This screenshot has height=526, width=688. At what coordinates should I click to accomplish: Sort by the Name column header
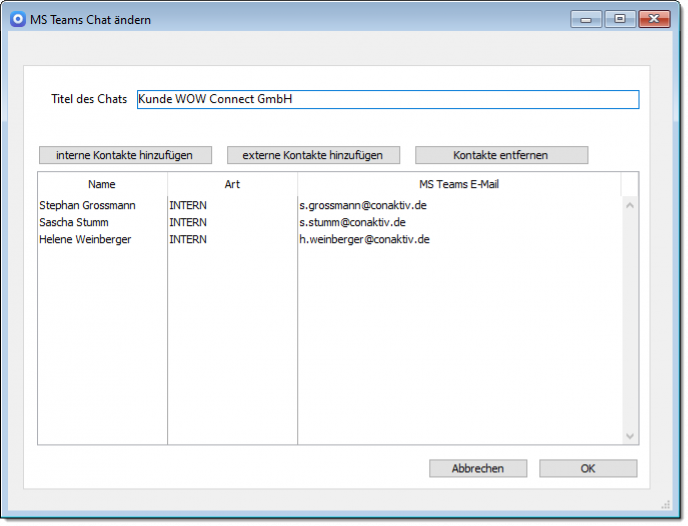102,184
